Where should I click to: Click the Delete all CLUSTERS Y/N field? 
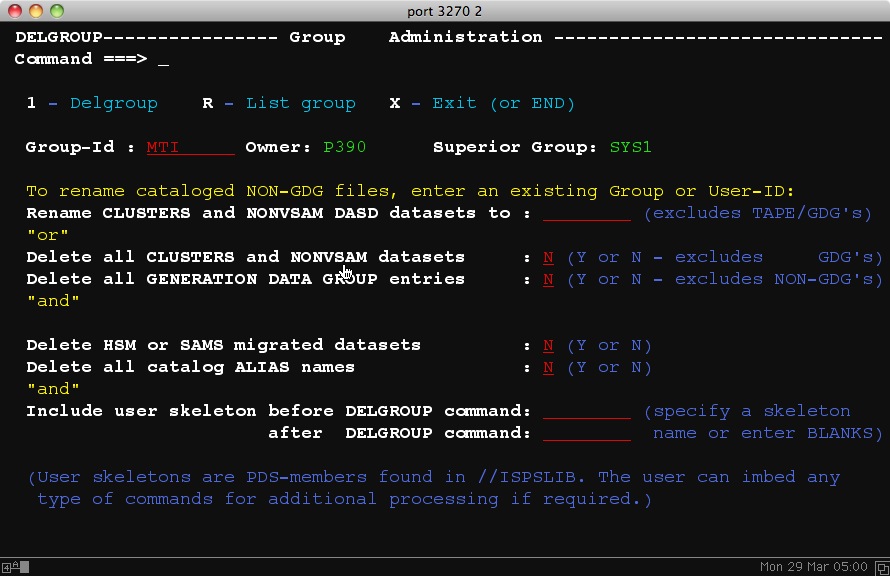click(548, 257)
